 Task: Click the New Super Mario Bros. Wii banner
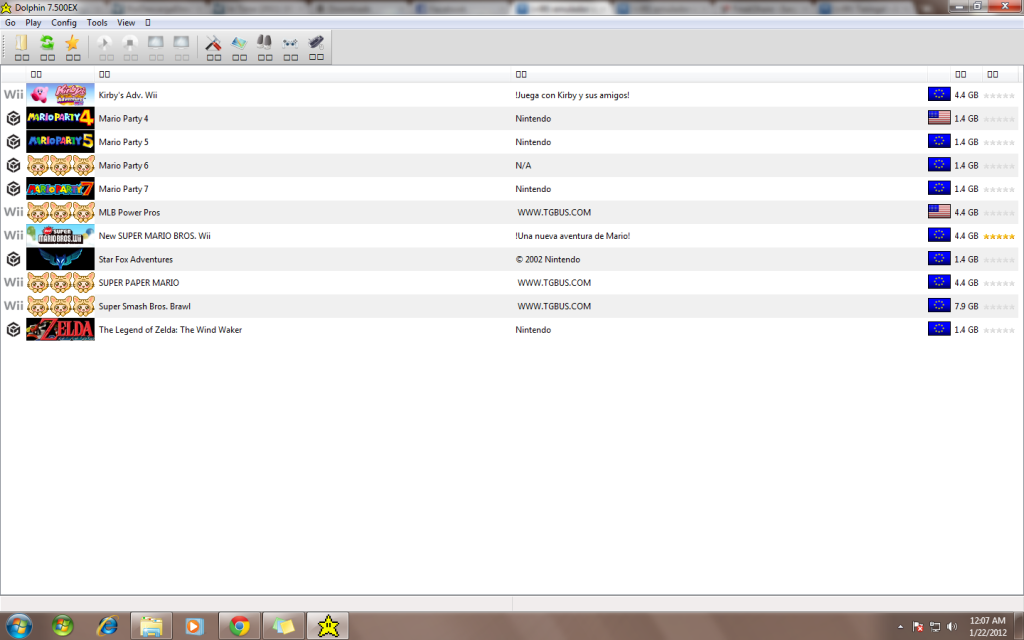point(60,236)
